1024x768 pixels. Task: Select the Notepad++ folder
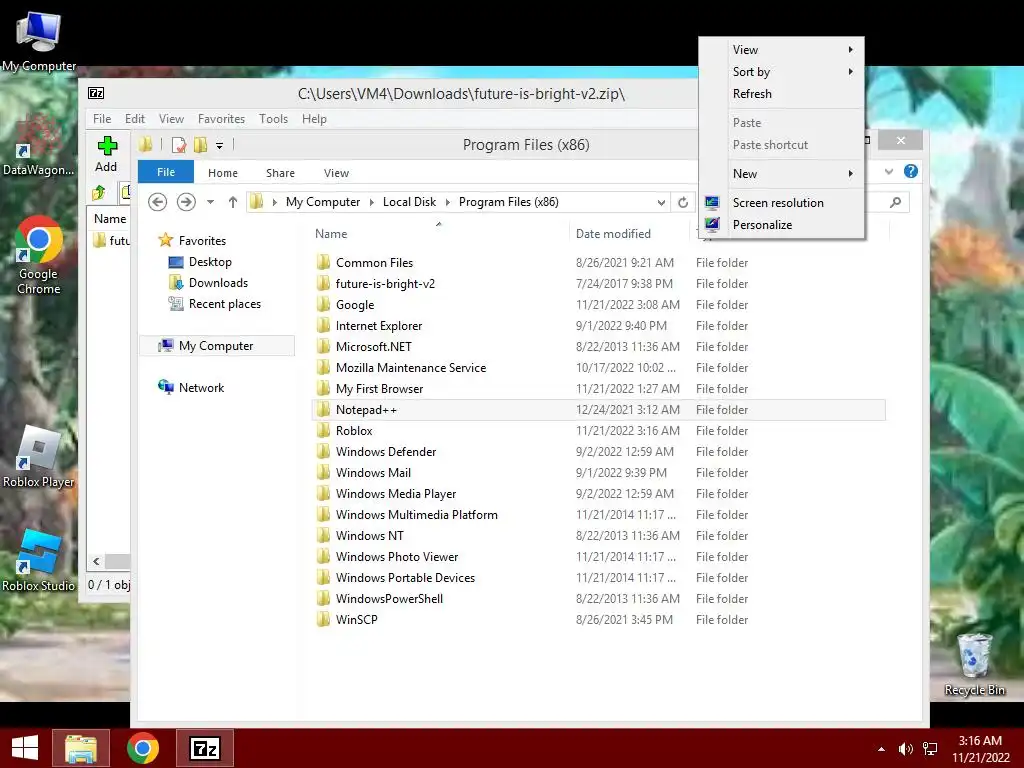tap(598, 409)
